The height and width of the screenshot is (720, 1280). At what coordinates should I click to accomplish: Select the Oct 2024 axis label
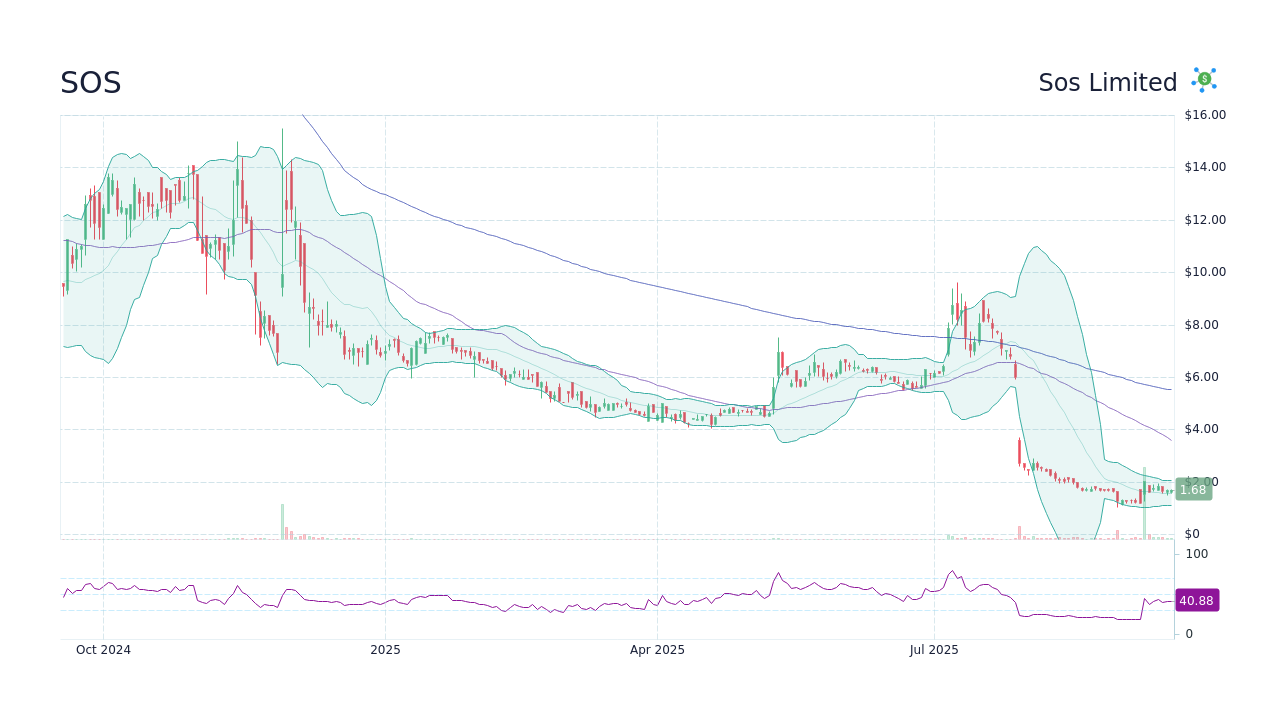pyautogui.click(x=103, y=649)
